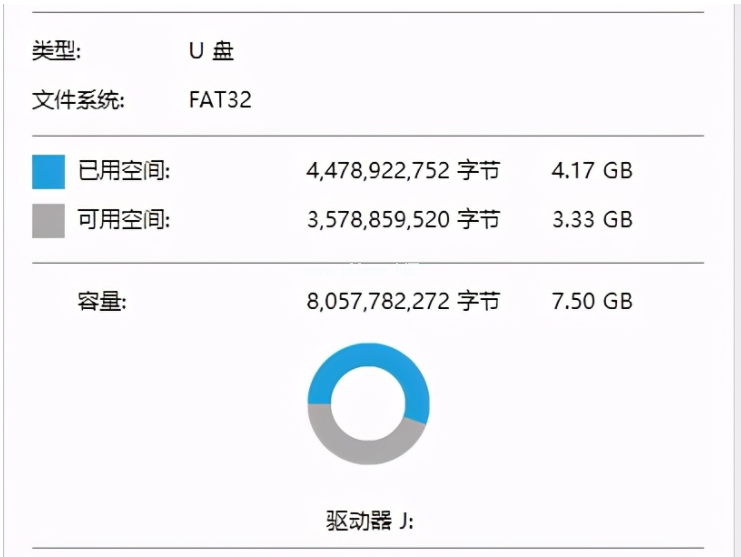
Task: Click the 已用空间 label
Action: pos(125,171)
